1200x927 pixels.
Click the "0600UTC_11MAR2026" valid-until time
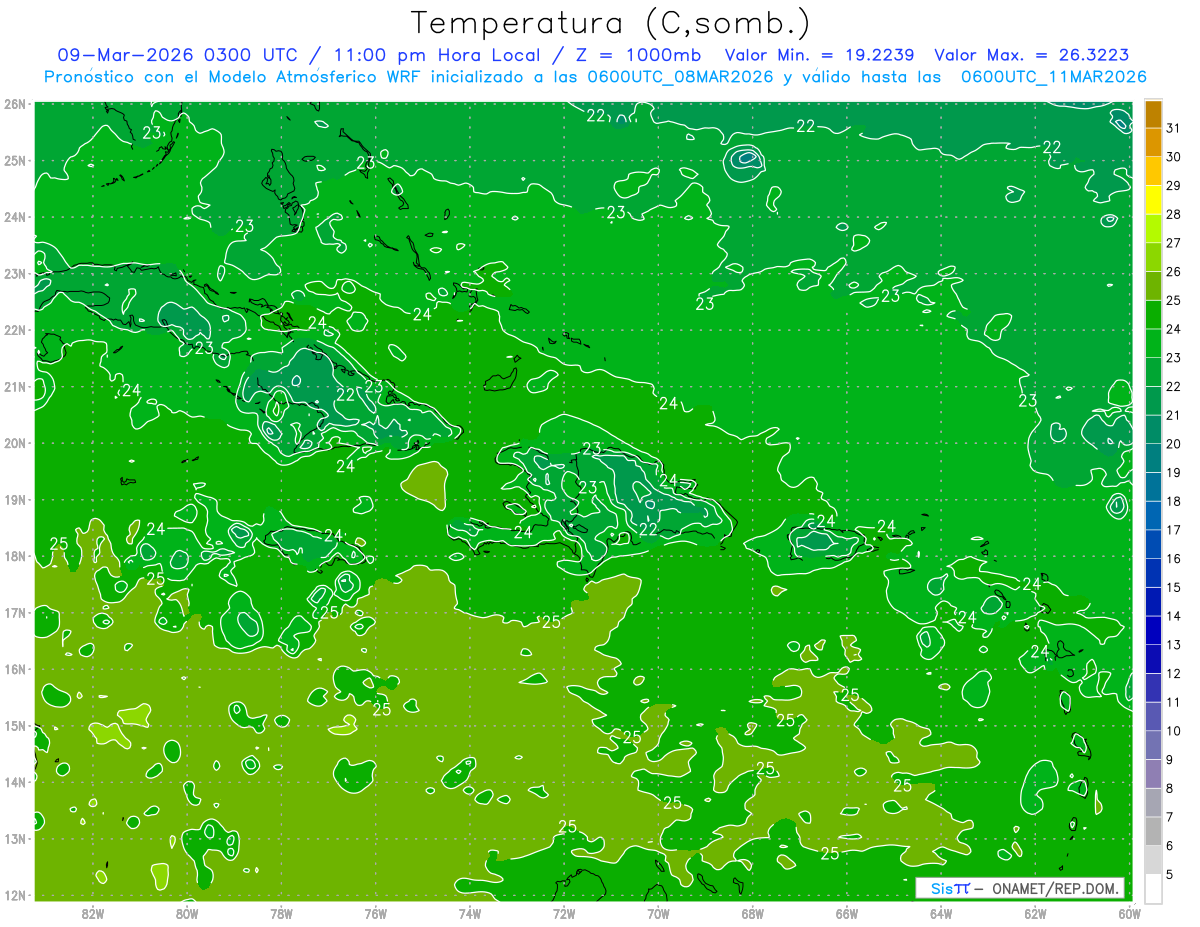click(x=1054, y=77)
